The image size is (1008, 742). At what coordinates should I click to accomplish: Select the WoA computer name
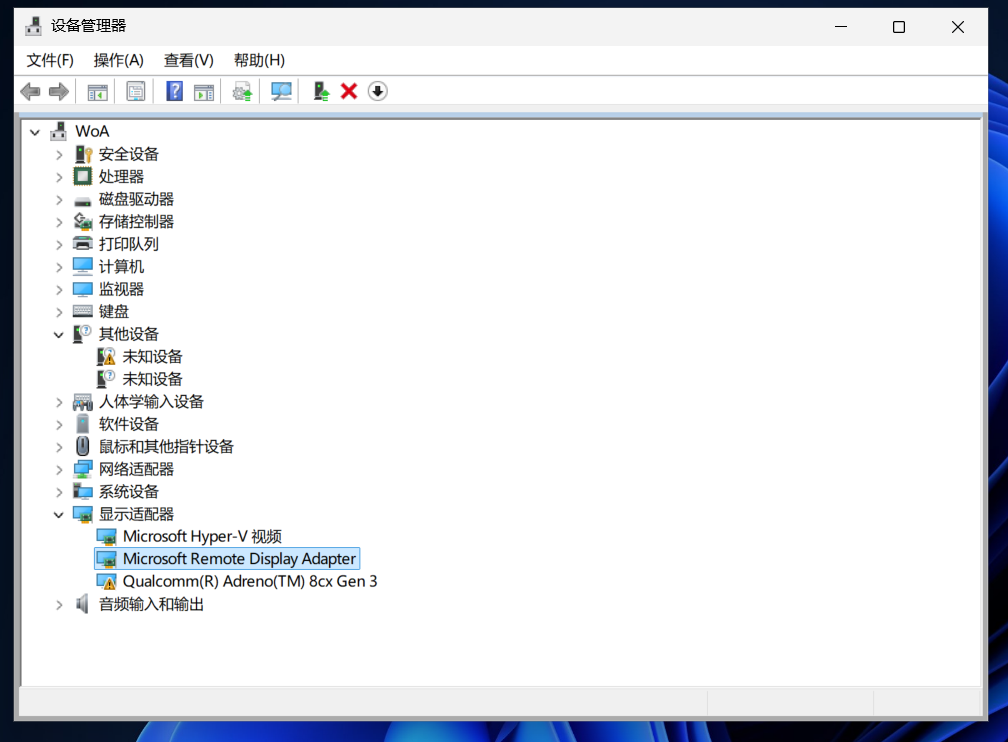click(92, 131)
